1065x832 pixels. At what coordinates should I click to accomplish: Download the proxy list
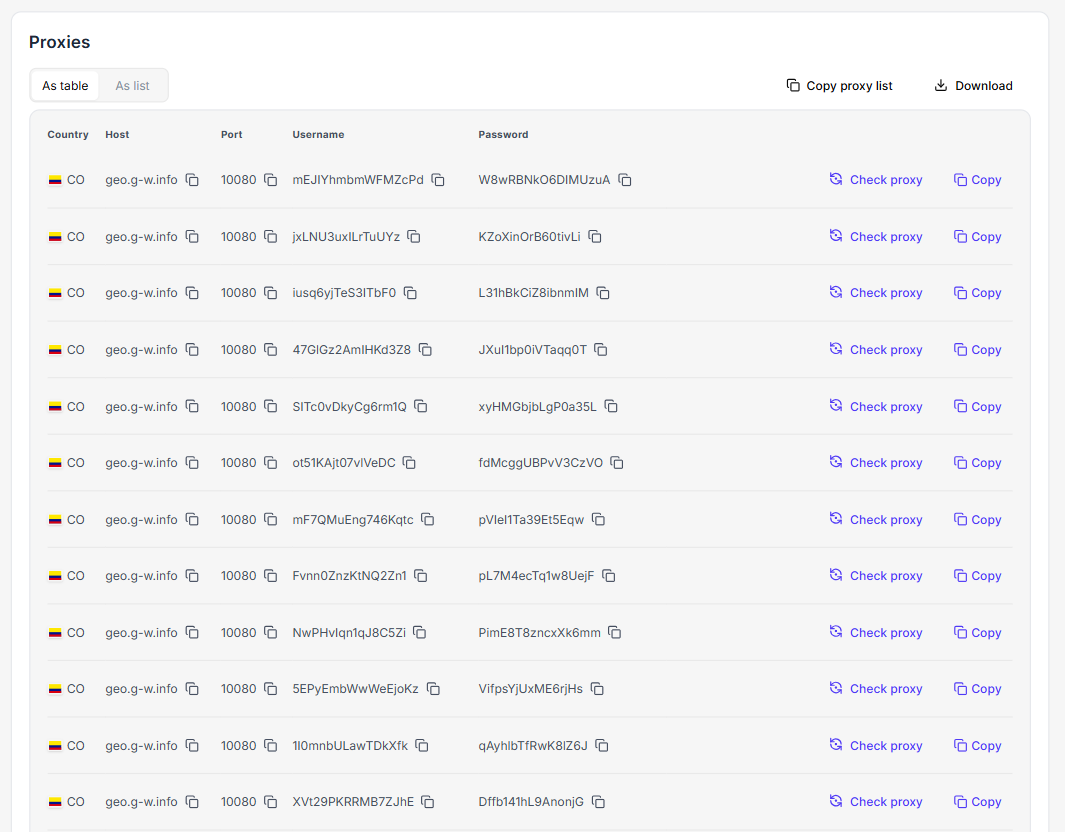click(973, 86)
